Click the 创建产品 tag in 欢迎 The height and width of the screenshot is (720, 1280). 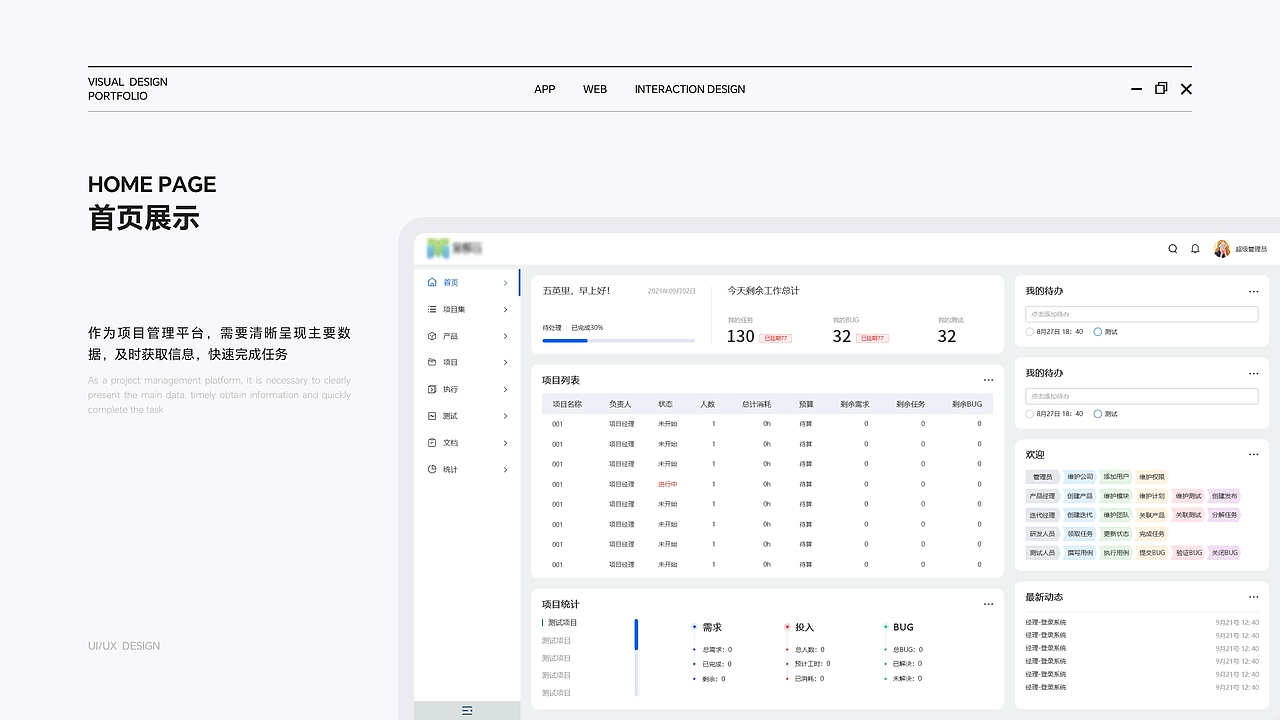click(1080, 496)
